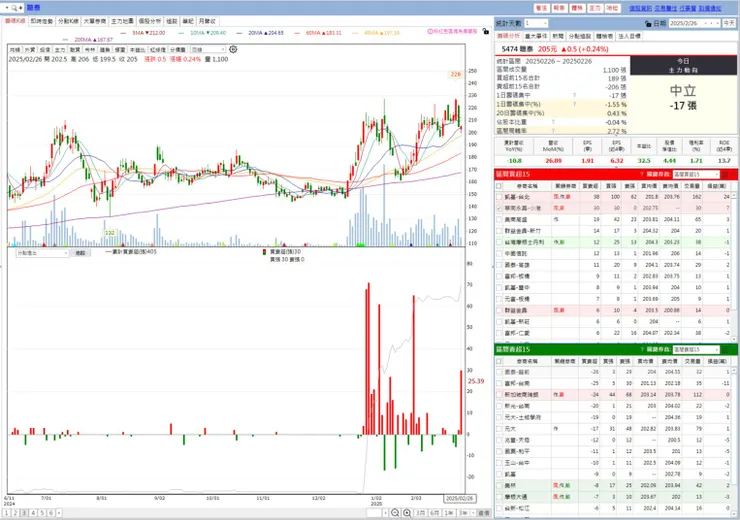
Task: Click the 聯泰 stock name field at top
Action: pyautogui.click(x=34, y=8)
